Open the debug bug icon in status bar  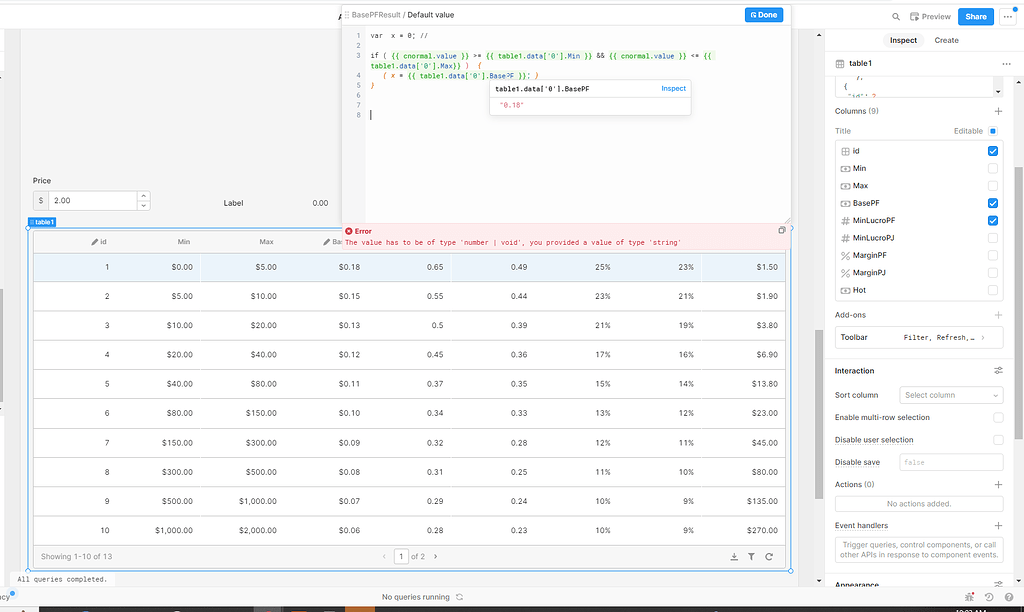coord(970,597)
